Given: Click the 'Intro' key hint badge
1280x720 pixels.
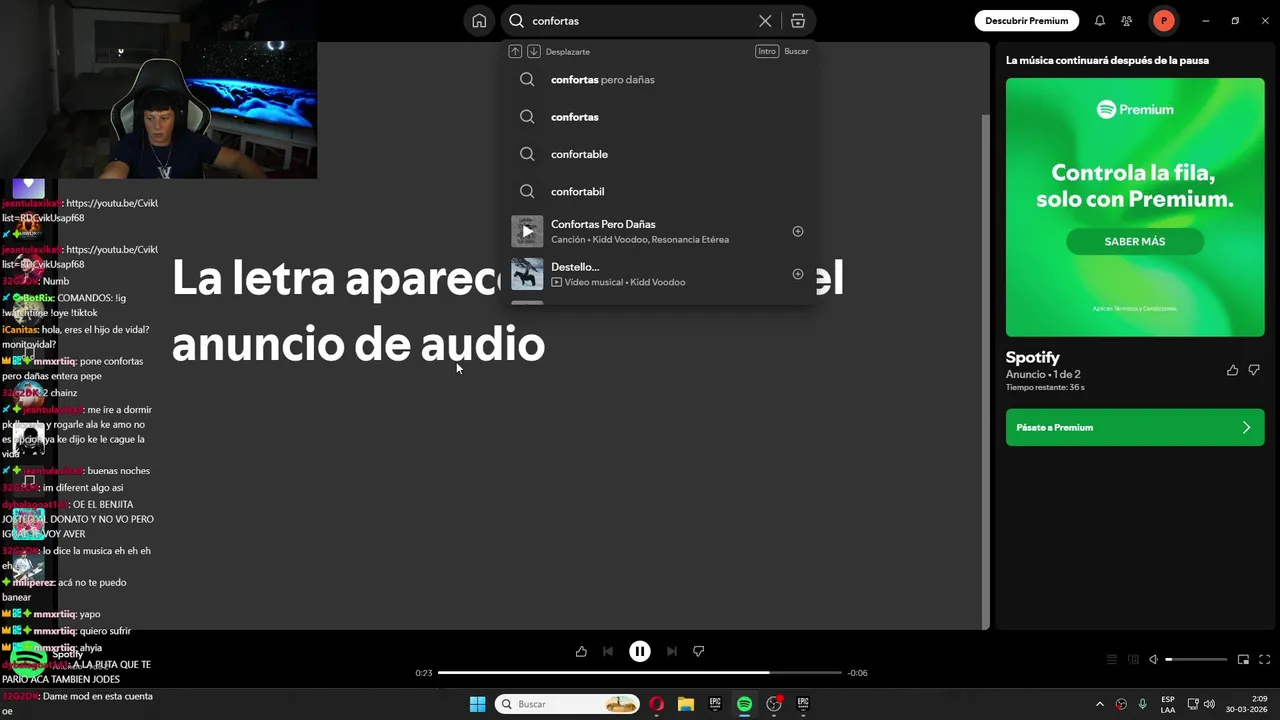Looking at the screenshot, I should 766,51.
